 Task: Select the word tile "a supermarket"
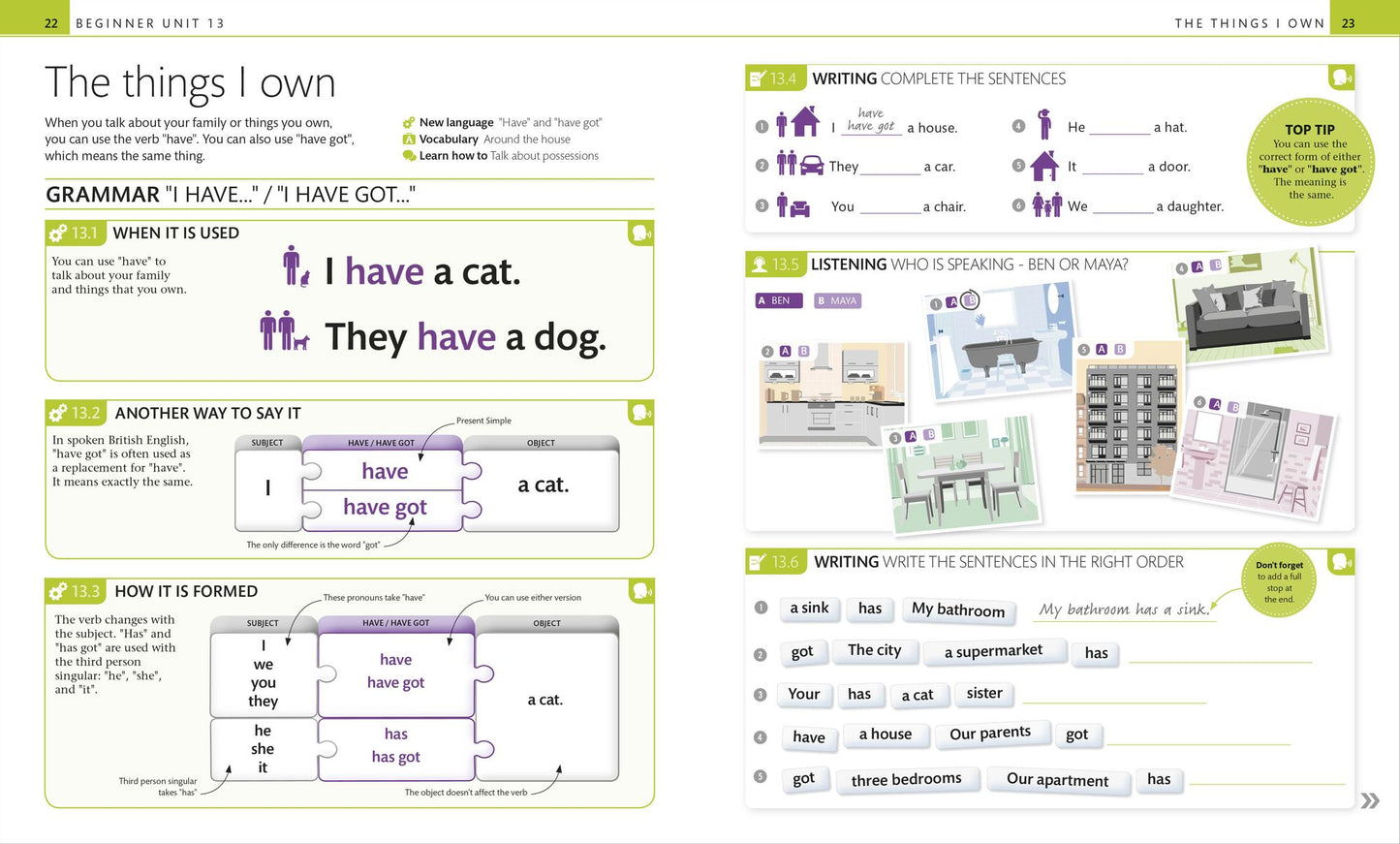993,651
